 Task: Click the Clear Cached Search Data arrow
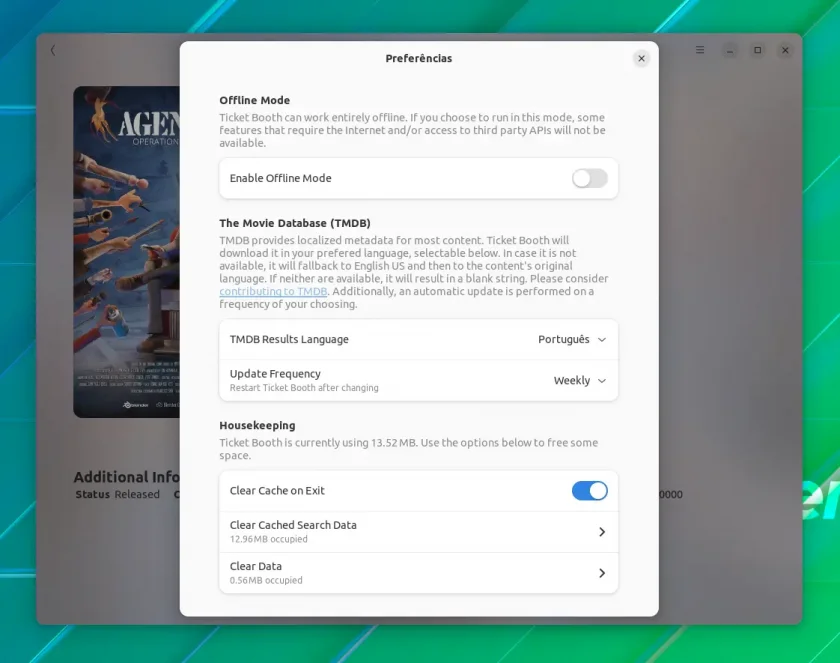tap(602, 532)
